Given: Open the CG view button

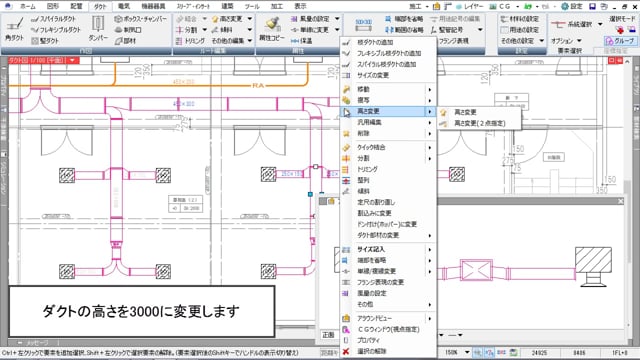Looking at the screenshot, I should click(500, 7).
